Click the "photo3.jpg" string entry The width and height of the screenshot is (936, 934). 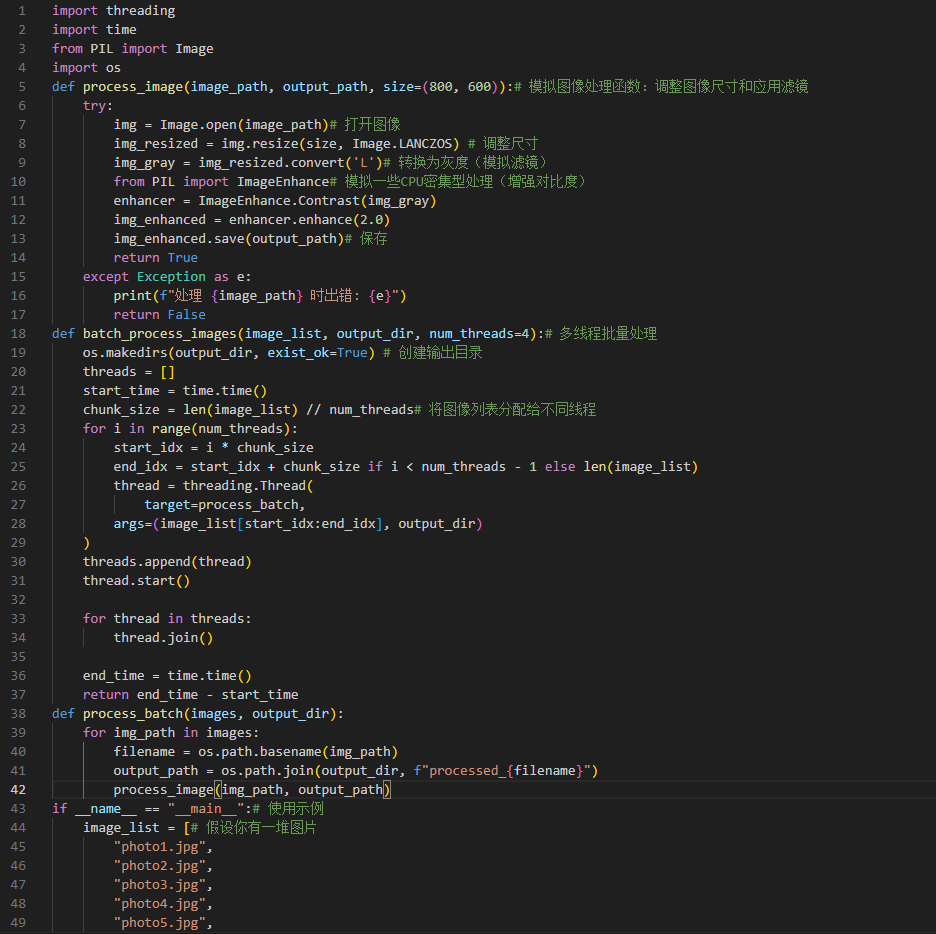point(163,885)
